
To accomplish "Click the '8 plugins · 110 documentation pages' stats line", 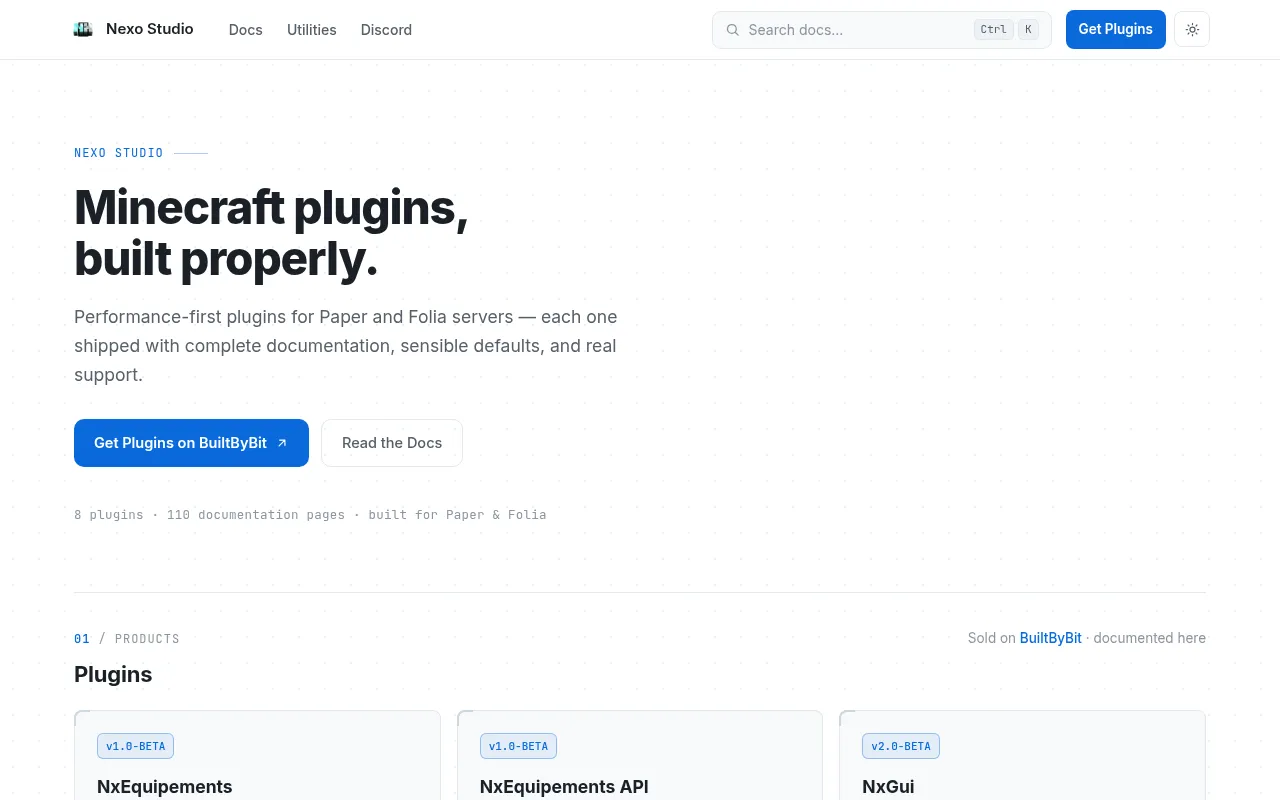I will coord(310,515).
